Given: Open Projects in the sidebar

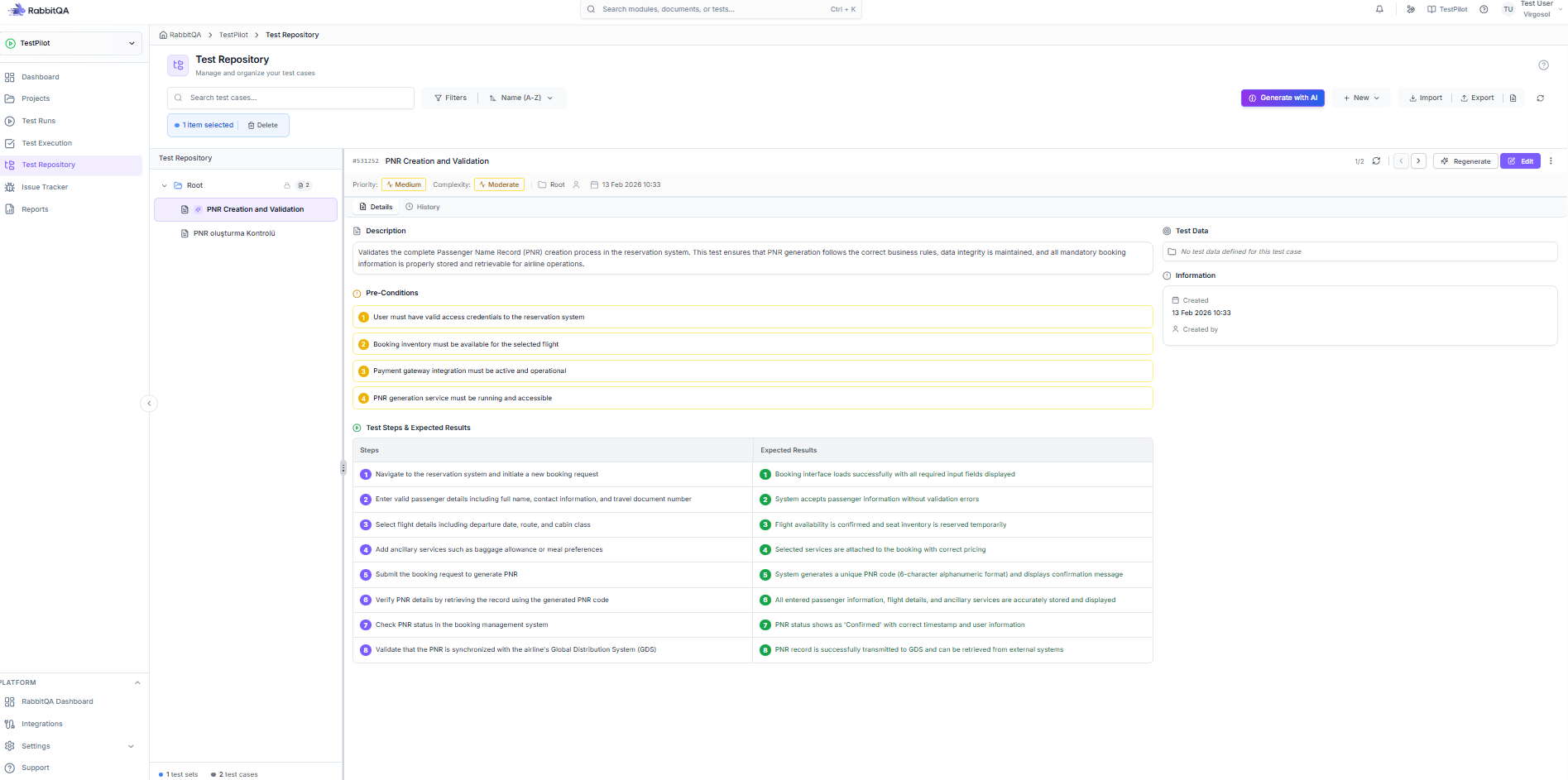Looking at the screenshot, I should pyautogui.click(x=71, y=98).
